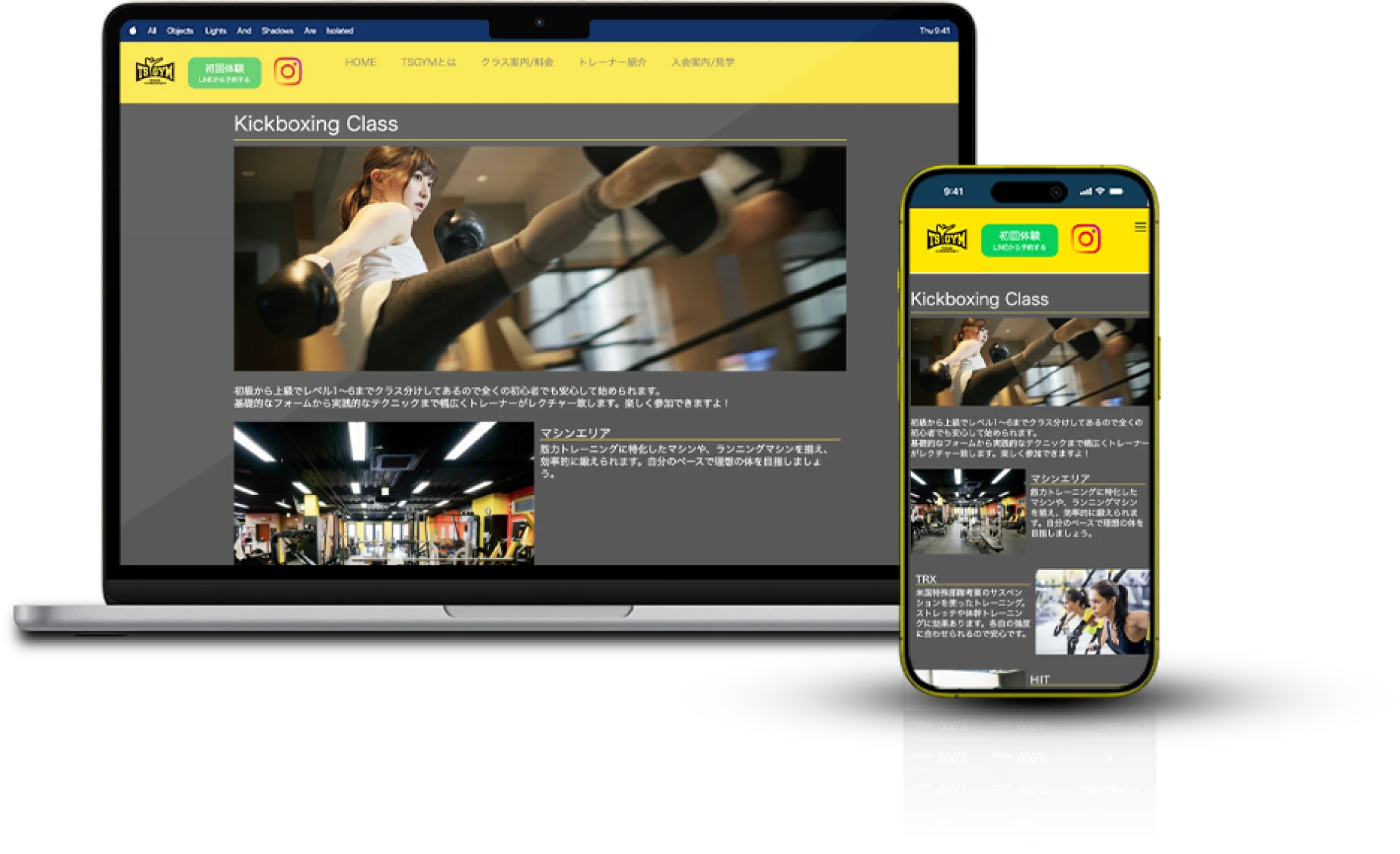Click the Apple menu icon on the laptop
Screen dimensions: 1400x854
133,31
